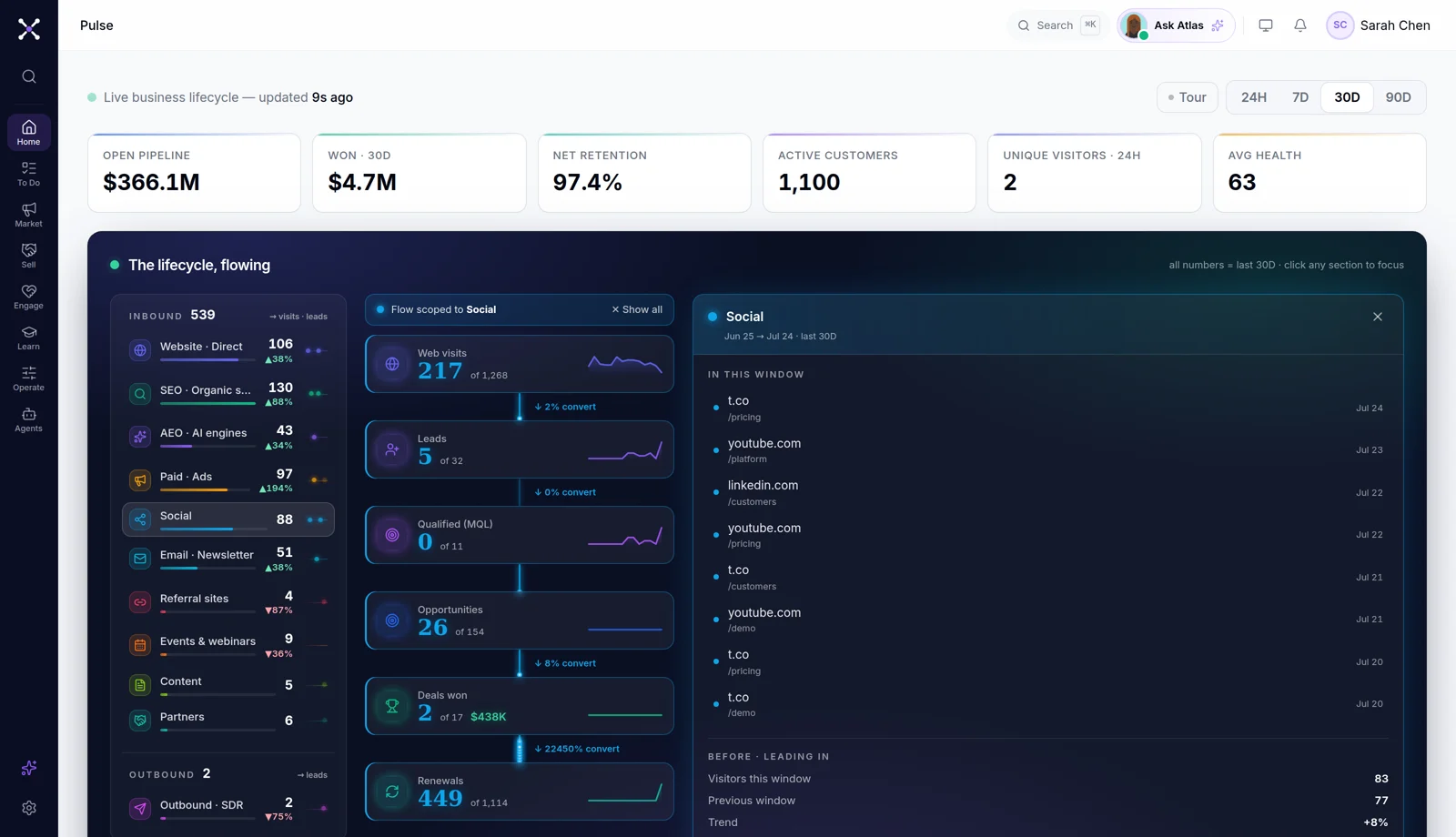Open the youtube.com /platform entry
Image resolution: width=1456 pixels, height=837 pixels.
click(1048, 450)
